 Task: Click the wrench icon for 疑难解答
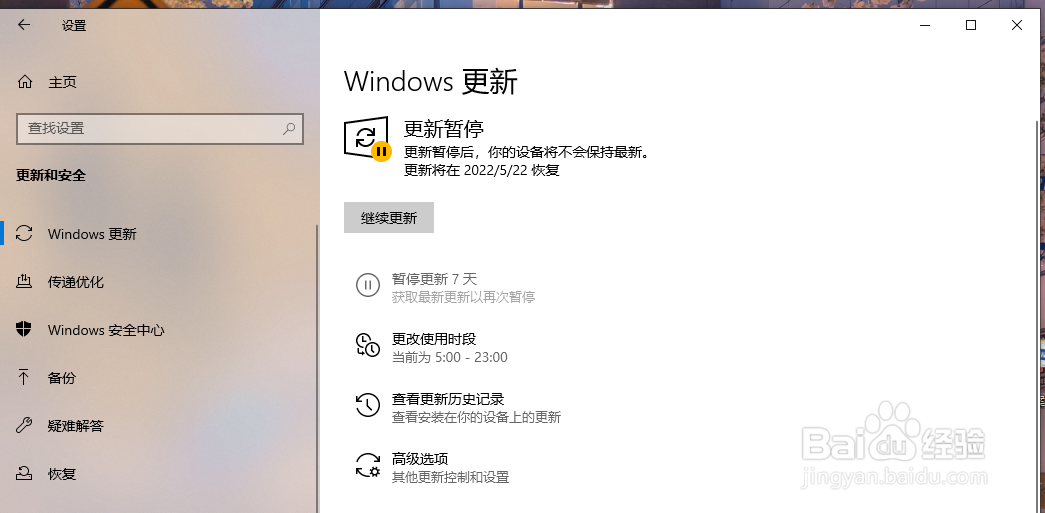click(24, 425)
